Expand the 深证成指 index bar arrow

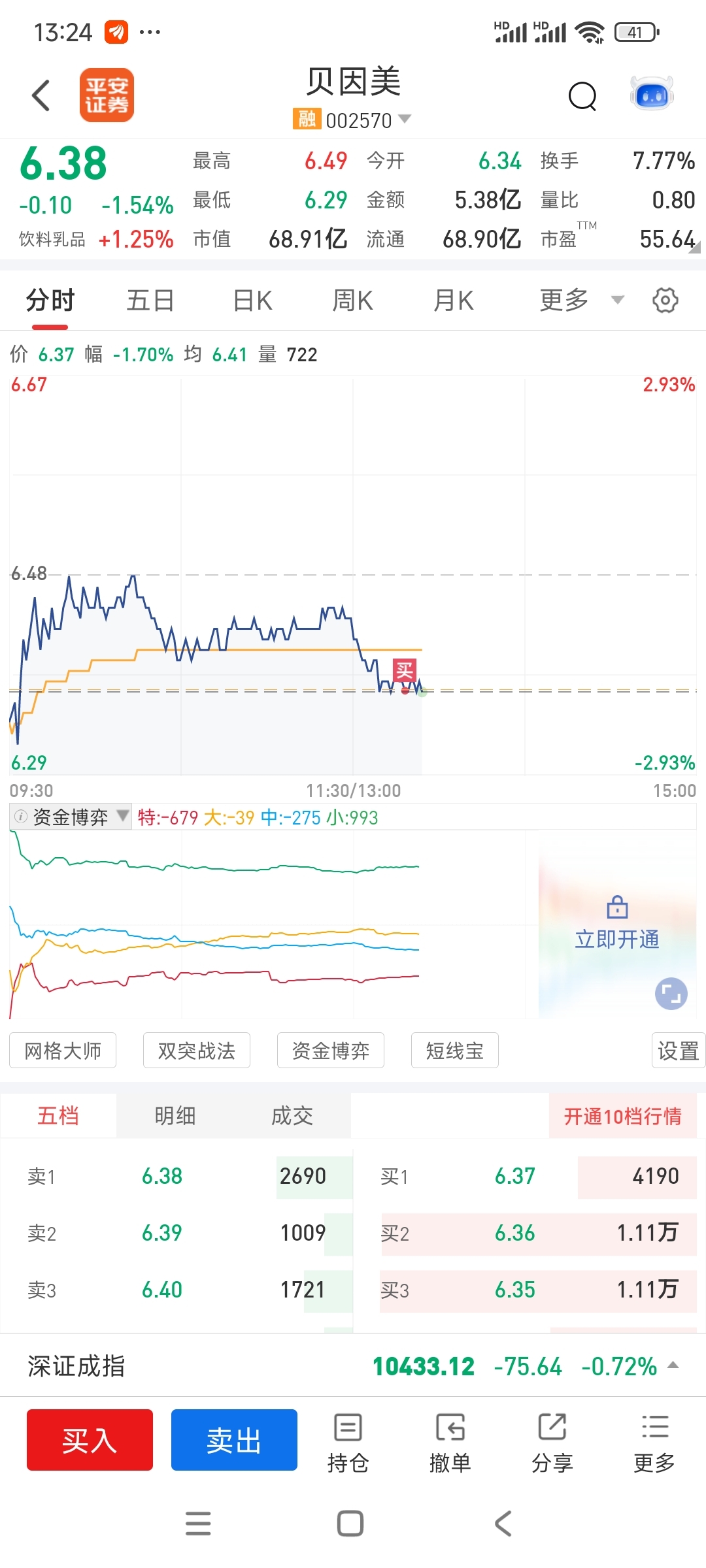pyautogui.click(x=673, y=1365)
